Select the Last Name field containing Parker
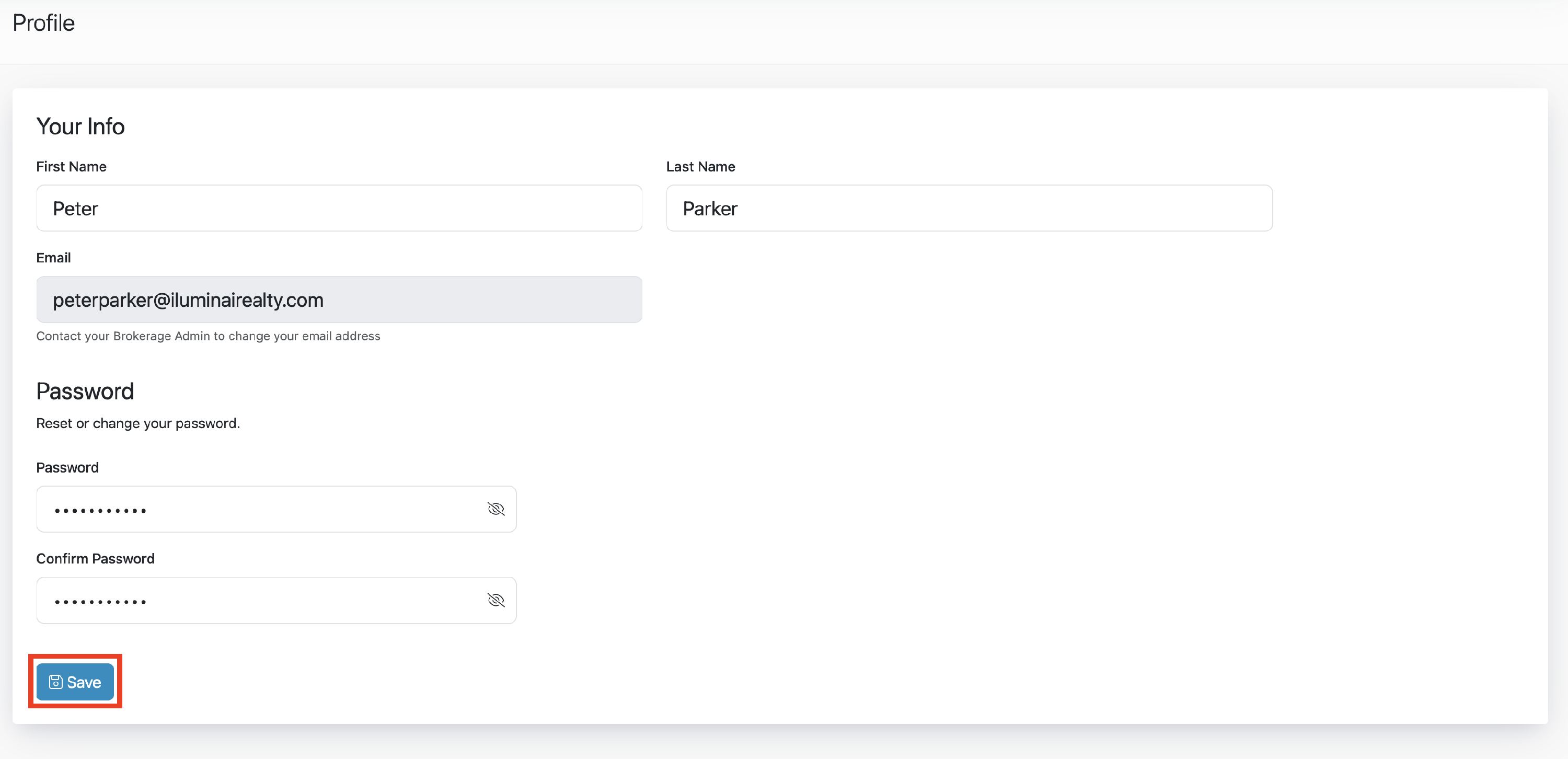The image size is (1568, 759). pyautogui.click(x=969, y=208)
